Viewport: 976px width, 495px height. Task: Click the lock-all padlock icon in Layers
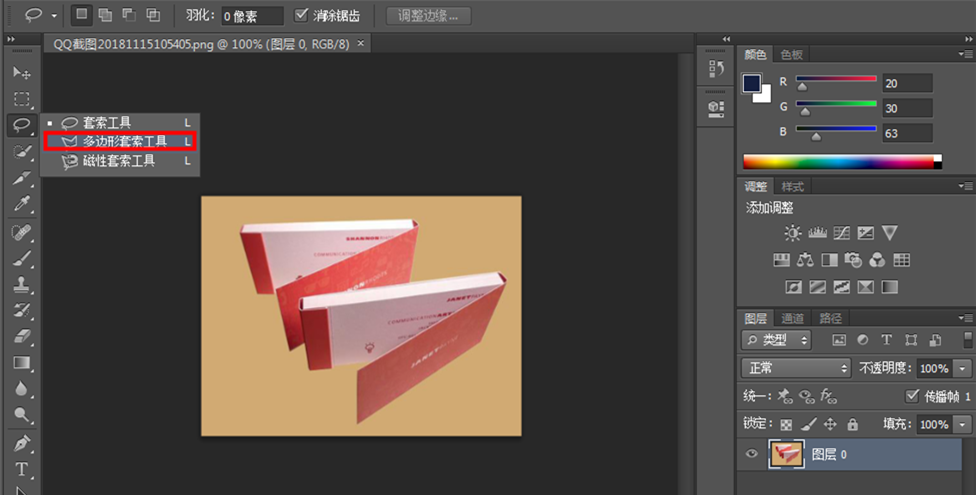click(x=852, y=424)
